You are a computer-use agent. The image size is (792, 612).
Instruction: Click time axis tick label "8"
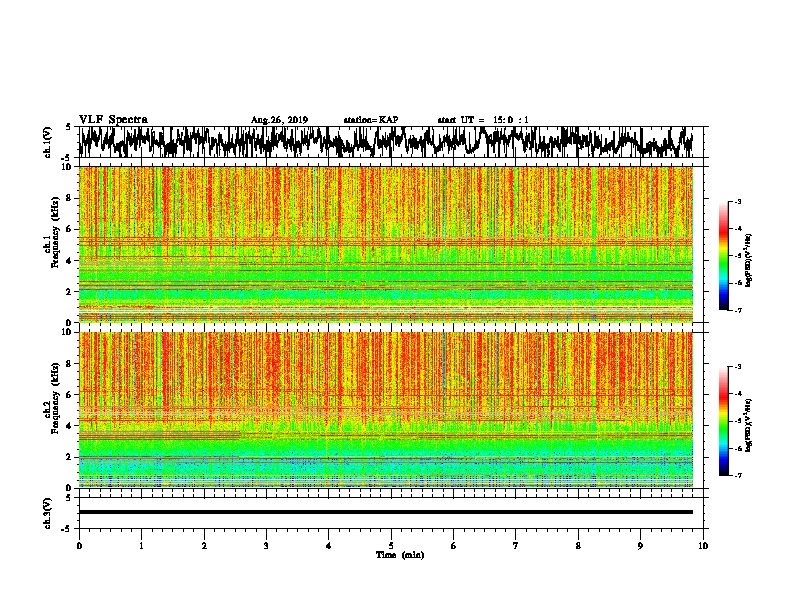pyautogui.click(x=578, y=546)
